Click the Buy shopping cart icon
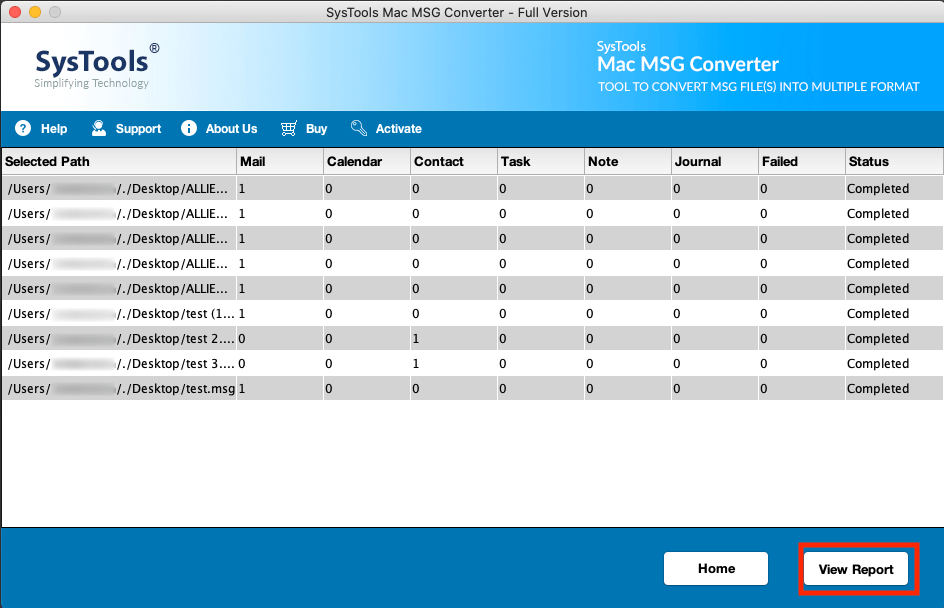 287,128
